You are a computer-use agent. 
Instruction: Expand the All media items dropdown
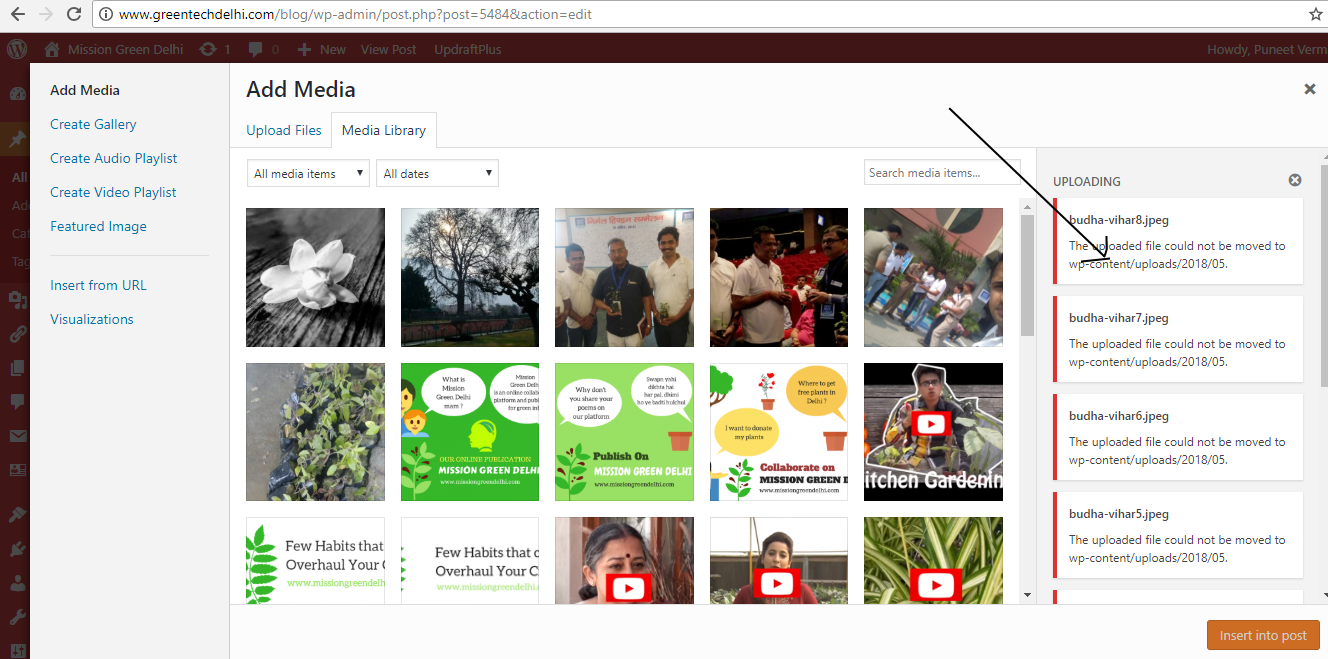[308, 173]
